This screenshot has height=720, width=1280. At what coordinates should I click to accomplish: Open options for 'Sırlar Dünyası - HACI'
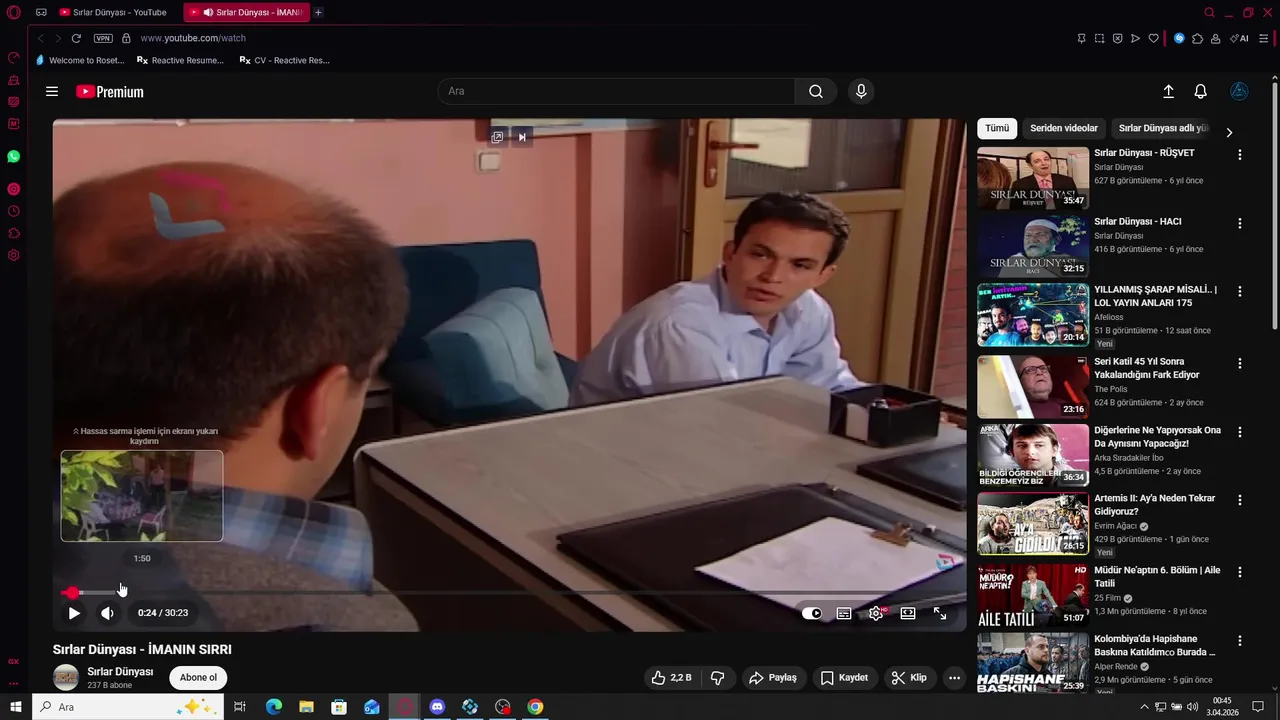click(1240, 223)
